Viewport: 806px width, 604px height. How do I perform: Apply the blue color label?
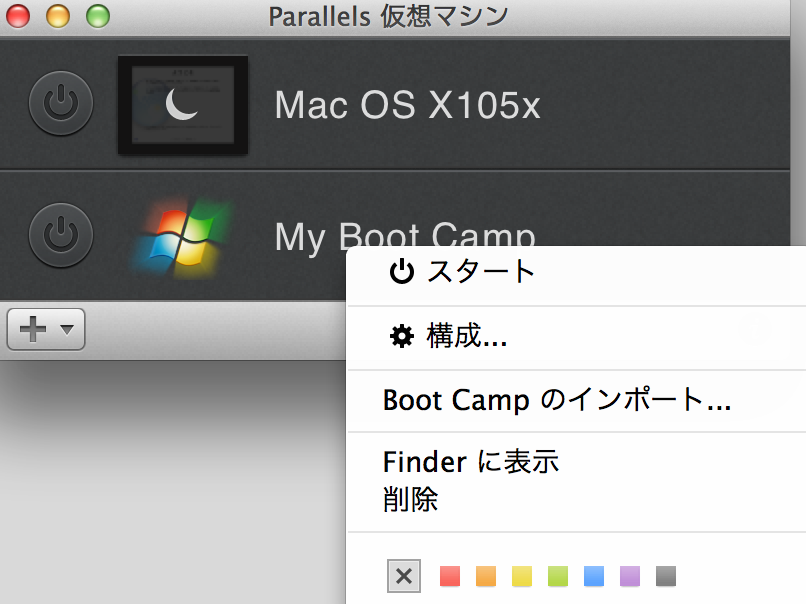(594, 576)
